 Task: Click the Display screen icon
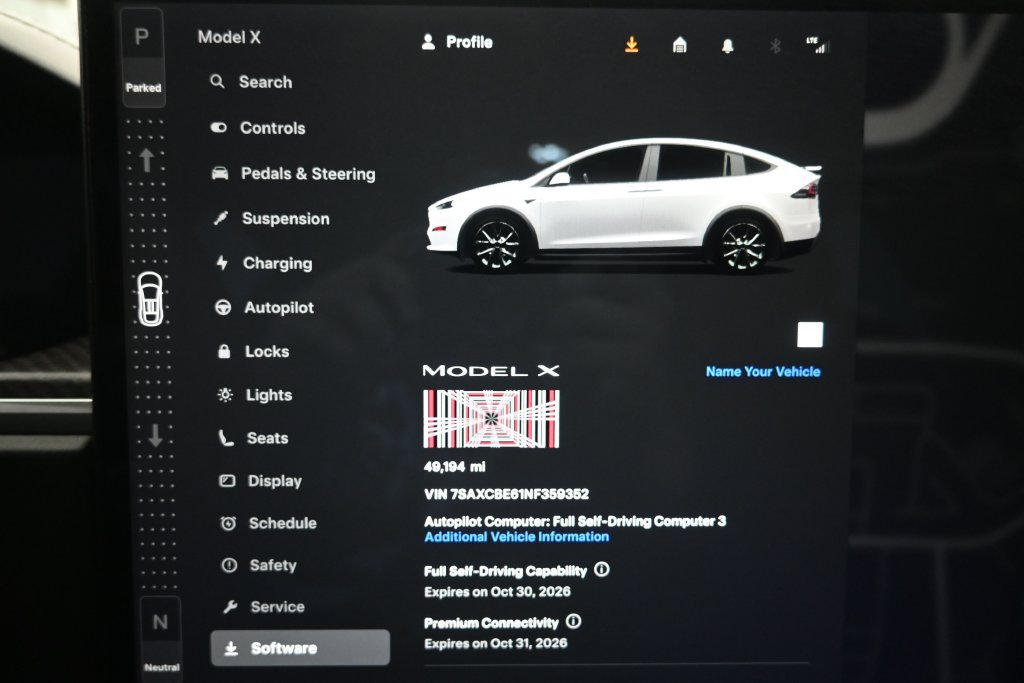pos(227,481)
